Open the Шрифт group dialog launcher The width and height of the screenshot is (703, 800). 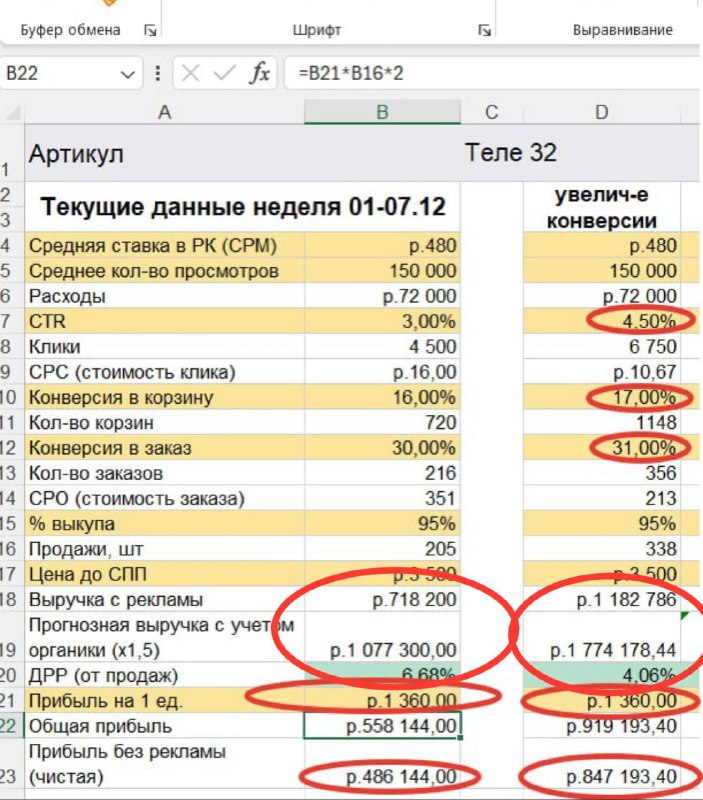click(x=485, y=31)
